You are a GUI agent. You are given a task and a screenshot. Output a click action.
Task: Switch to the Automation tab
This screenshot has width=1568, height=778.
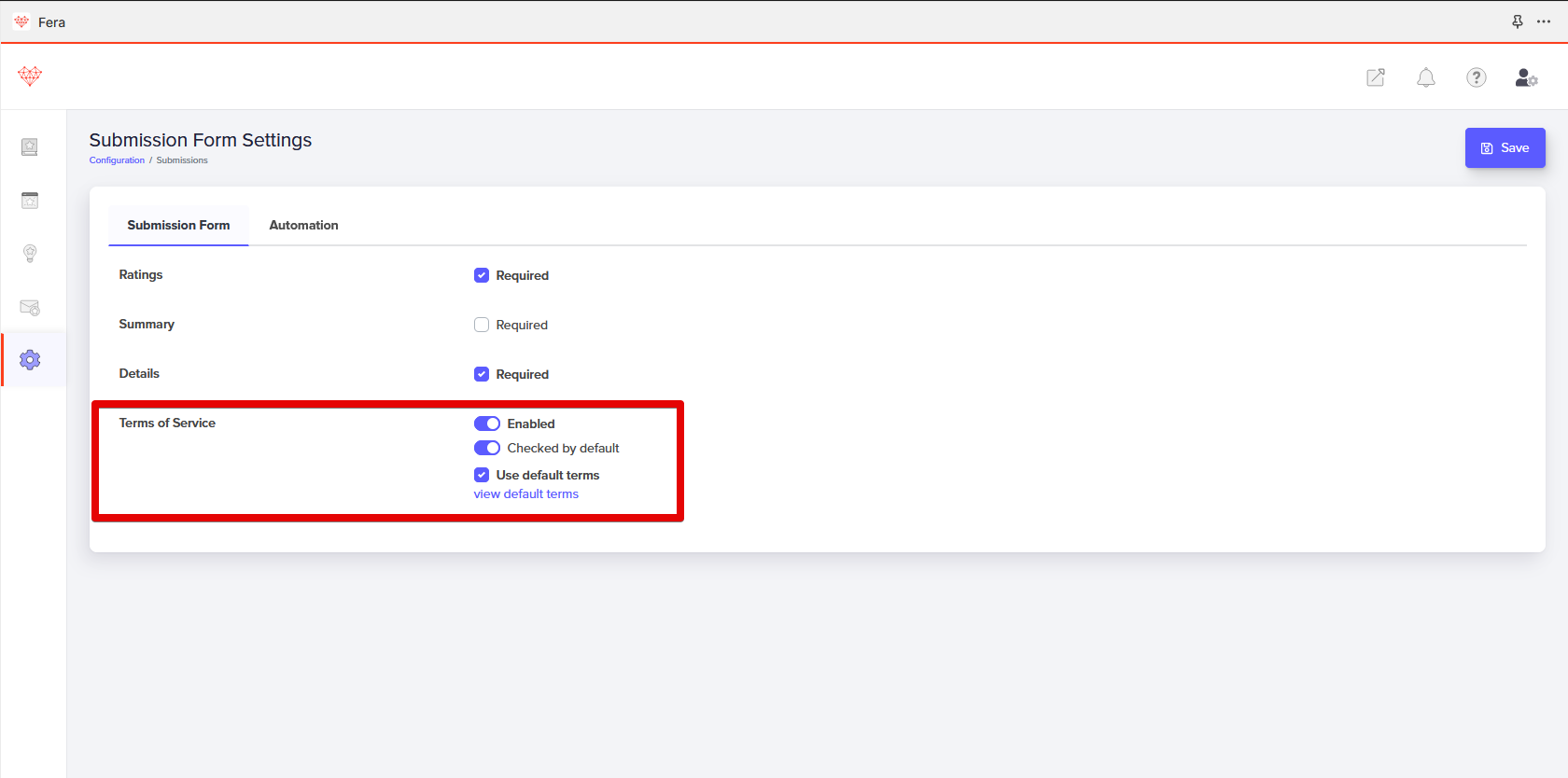point(303,225)
